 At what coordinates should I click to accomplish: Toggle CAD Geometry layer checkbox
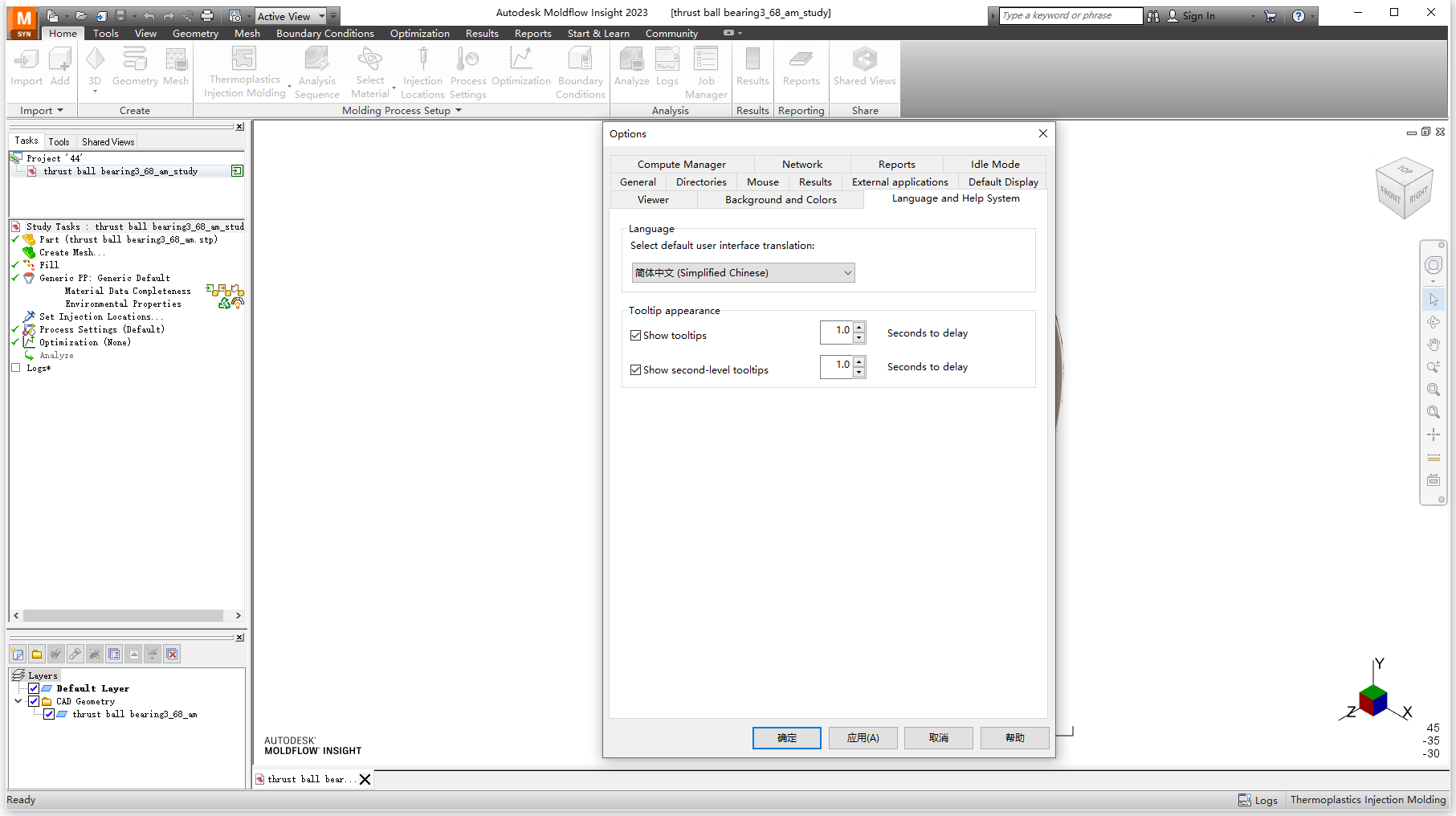[34, 701]
